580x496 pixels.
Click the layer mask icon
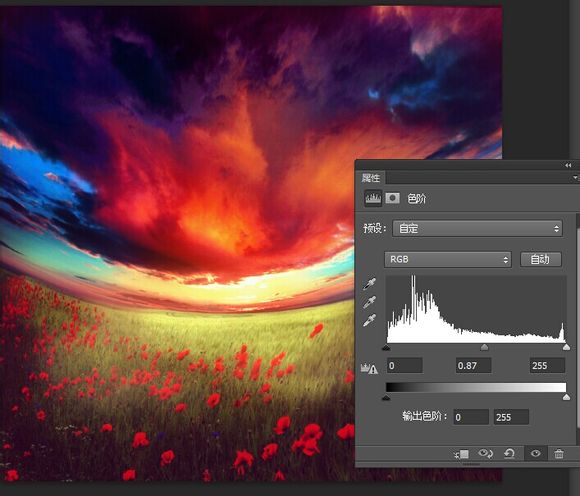click(392, 198)
